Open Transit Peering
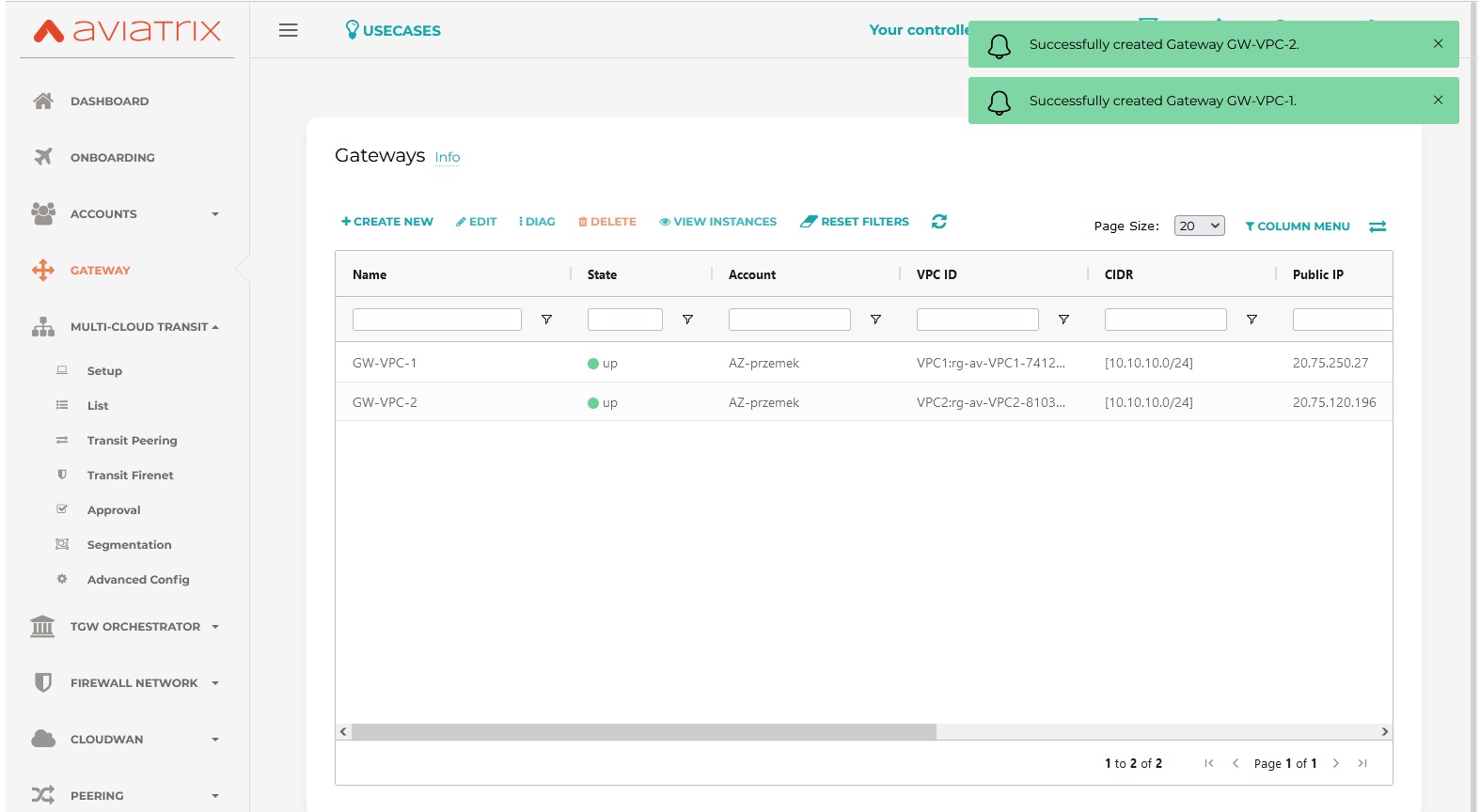The width and height of the screenshot is (1480, 812). point(132,440)
